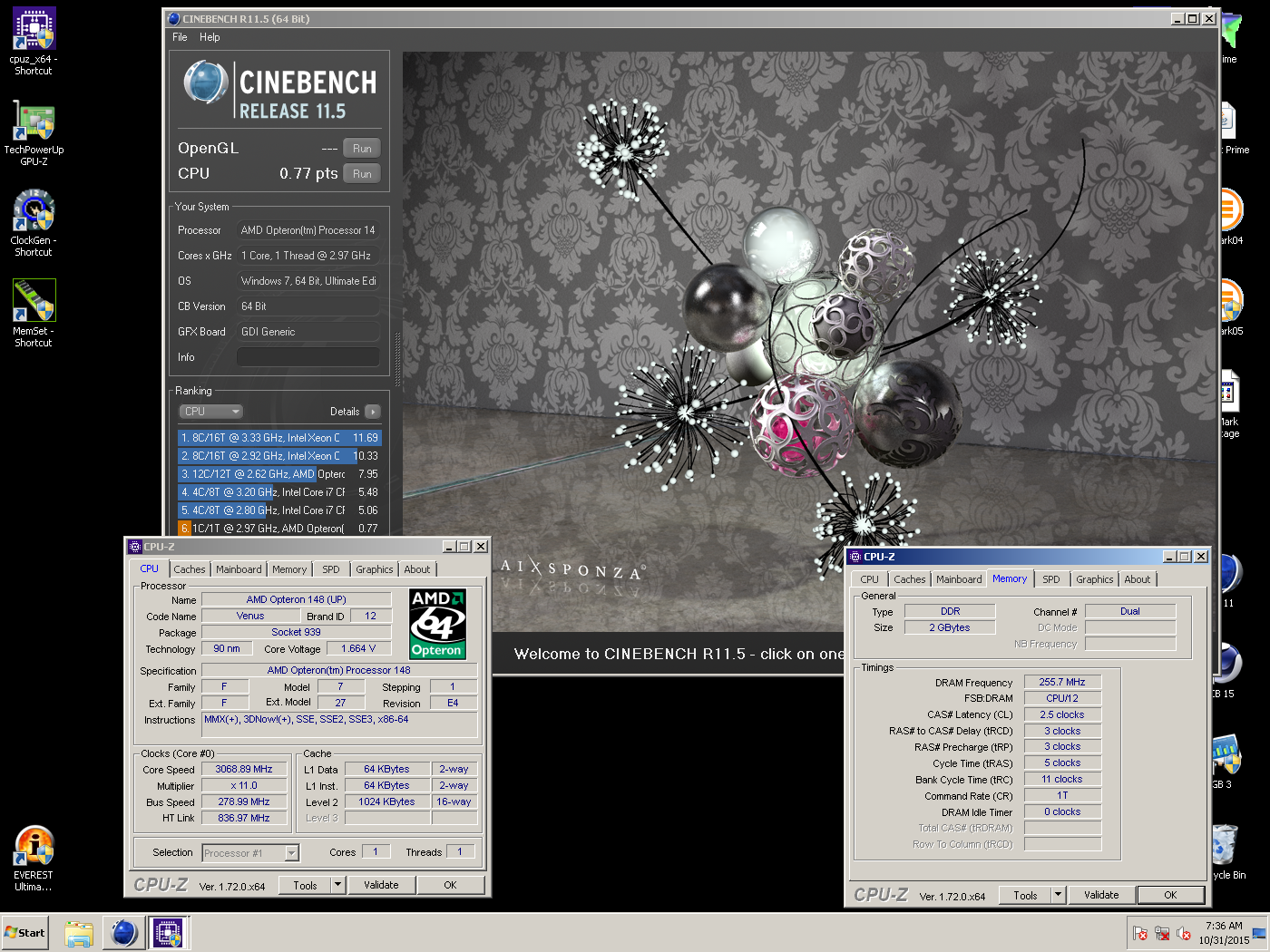The height and width of the screenshot is (952, 1270).
Task: Click the Start button
Action: point(24,933)
